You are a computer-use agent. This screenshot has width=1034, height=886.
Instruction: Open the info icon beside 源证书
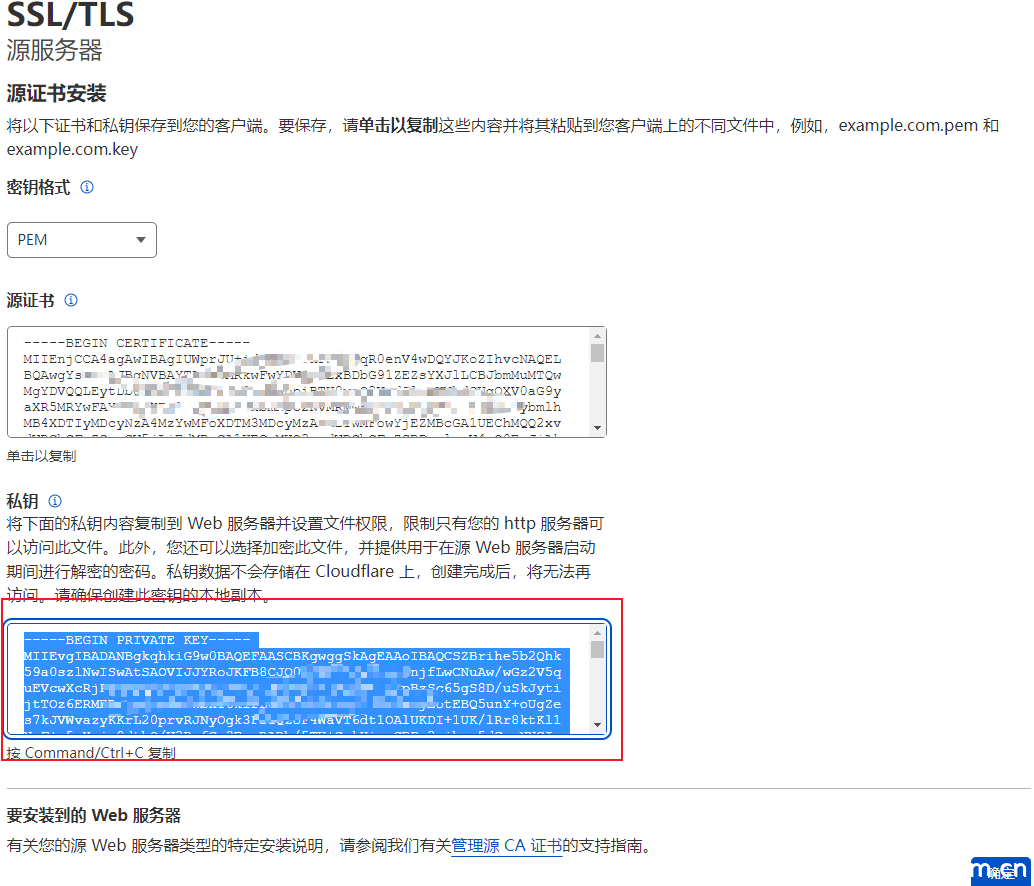point(71,301)
